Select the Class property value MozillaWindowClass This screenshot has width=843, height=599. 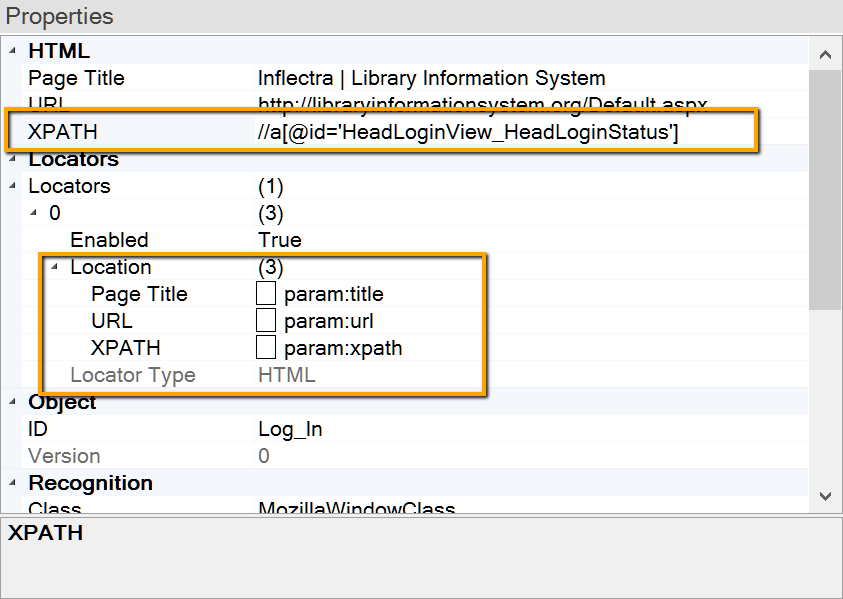coord(356,509)
